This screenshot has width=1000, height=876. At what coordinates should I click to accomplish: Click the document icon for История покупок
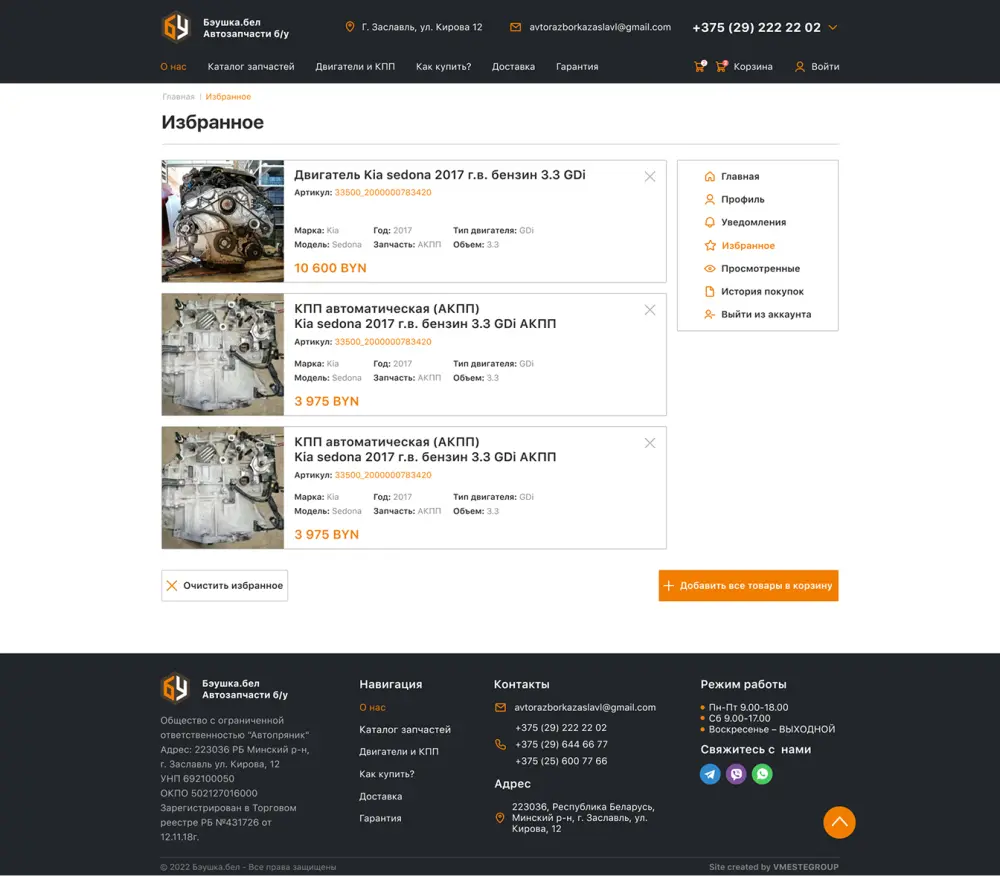710,291
